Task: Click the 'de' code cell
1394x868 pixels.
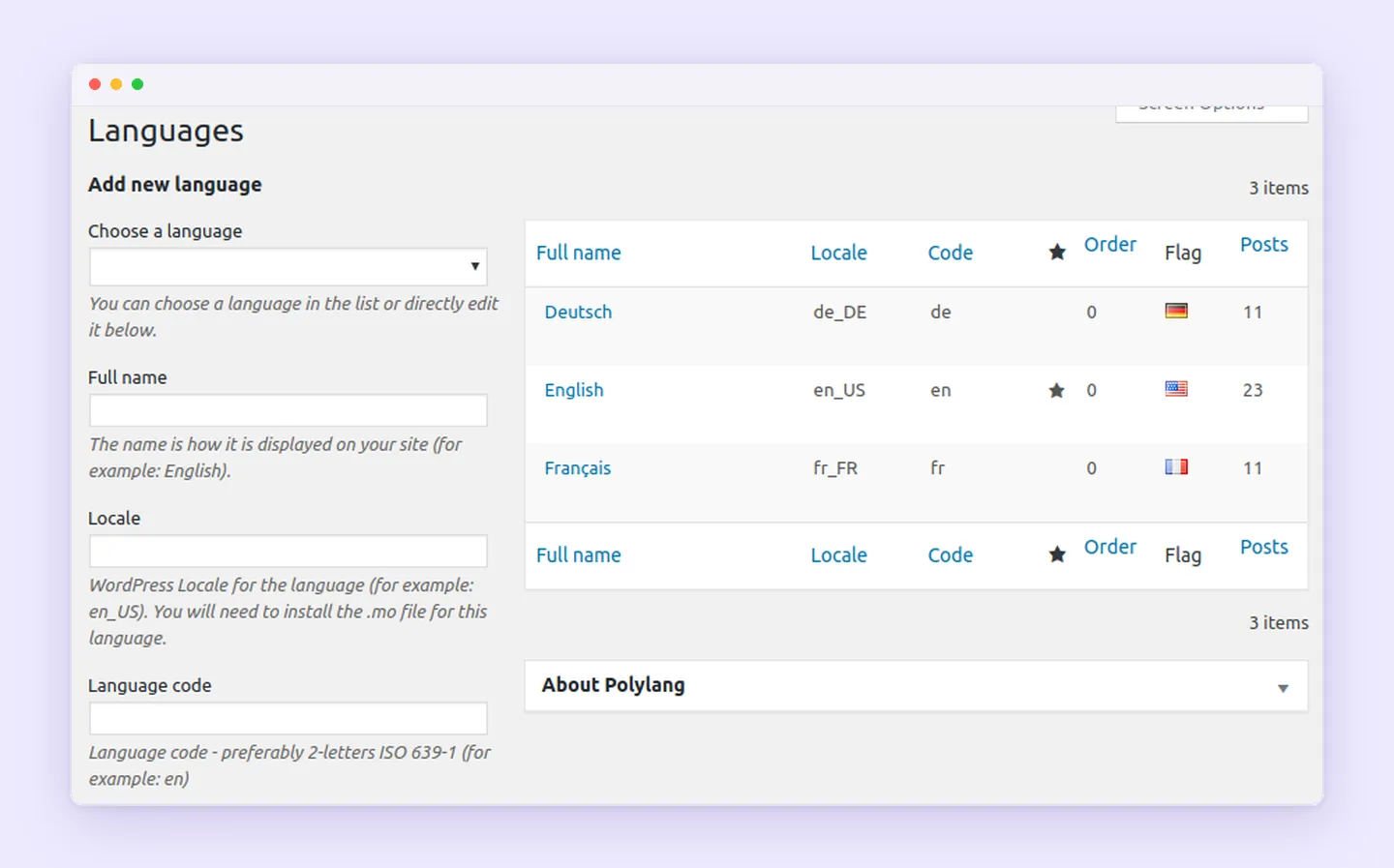Action: (x=941, y=312)
